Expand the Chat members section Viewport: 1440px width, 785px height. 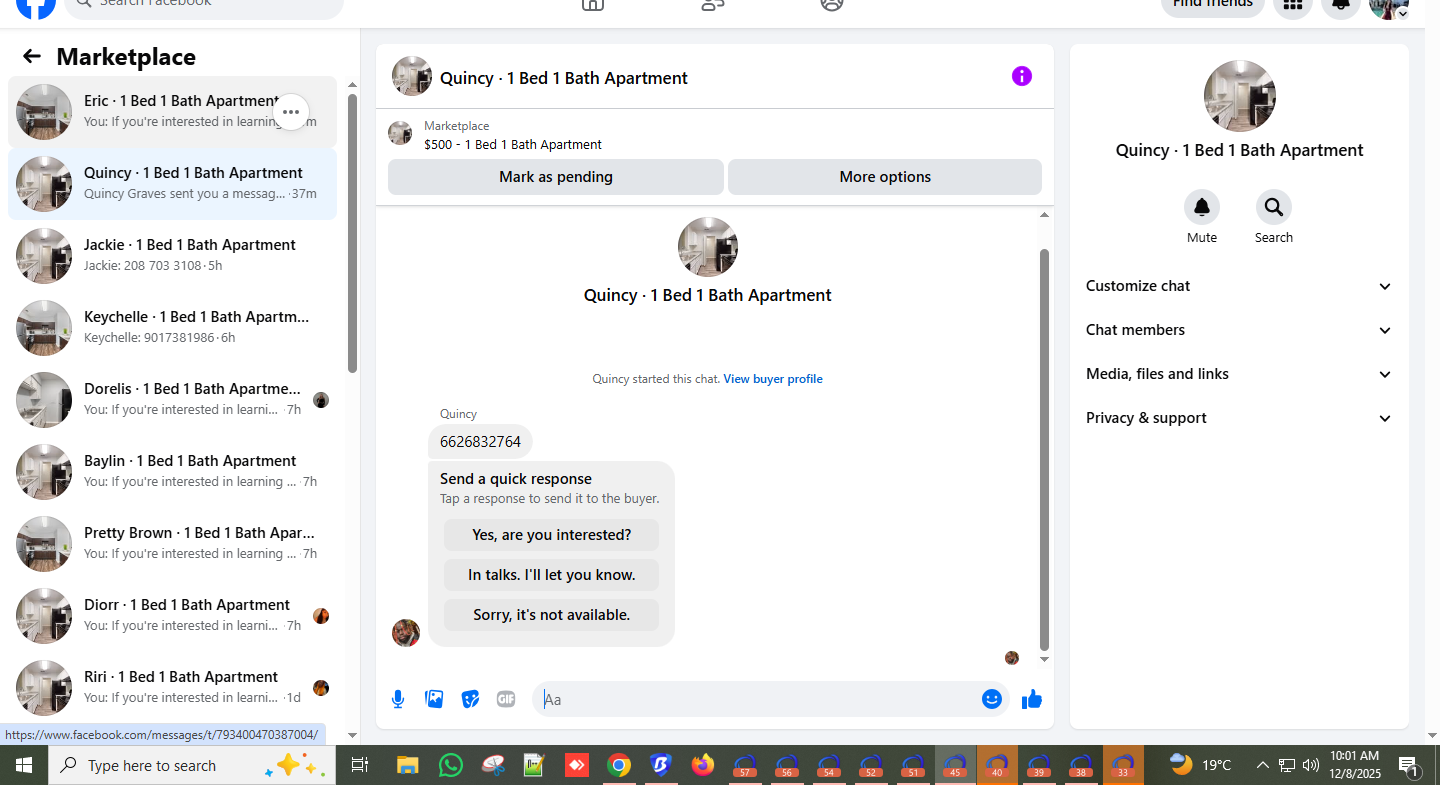tap(1239, 330)
